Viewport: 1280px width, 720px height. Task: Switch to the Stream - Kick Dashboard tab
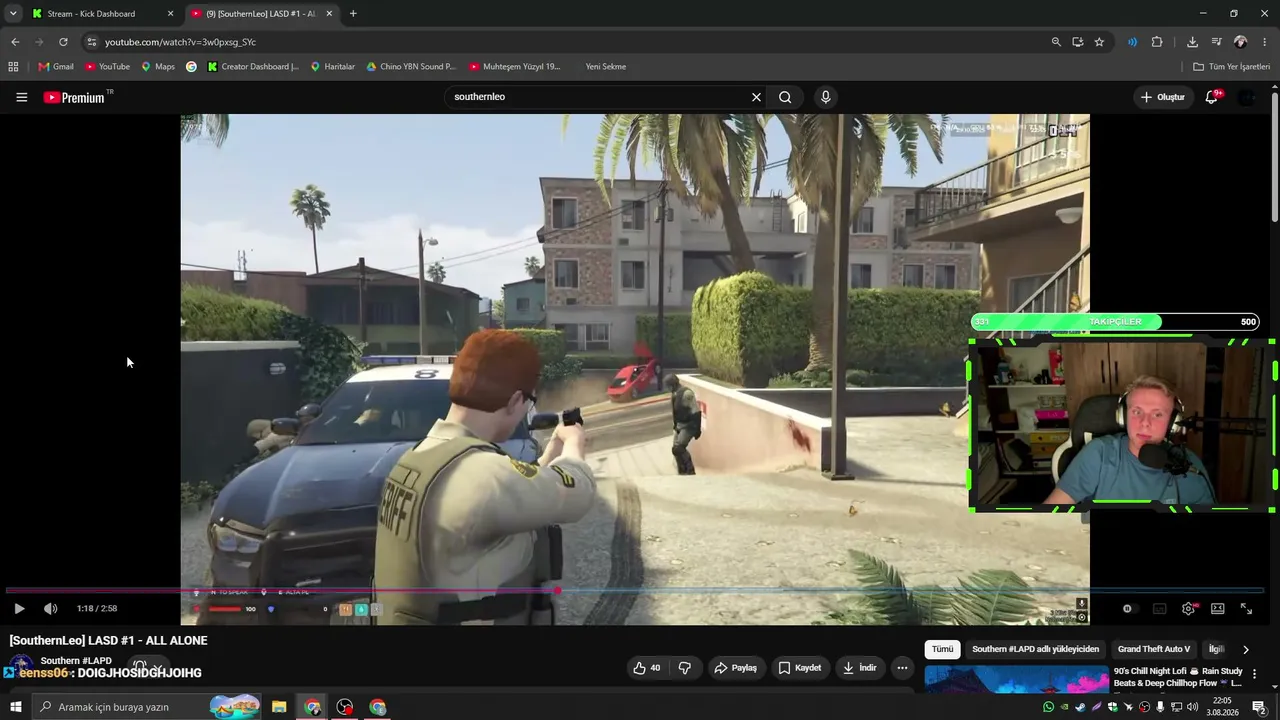tap(92, 14)
